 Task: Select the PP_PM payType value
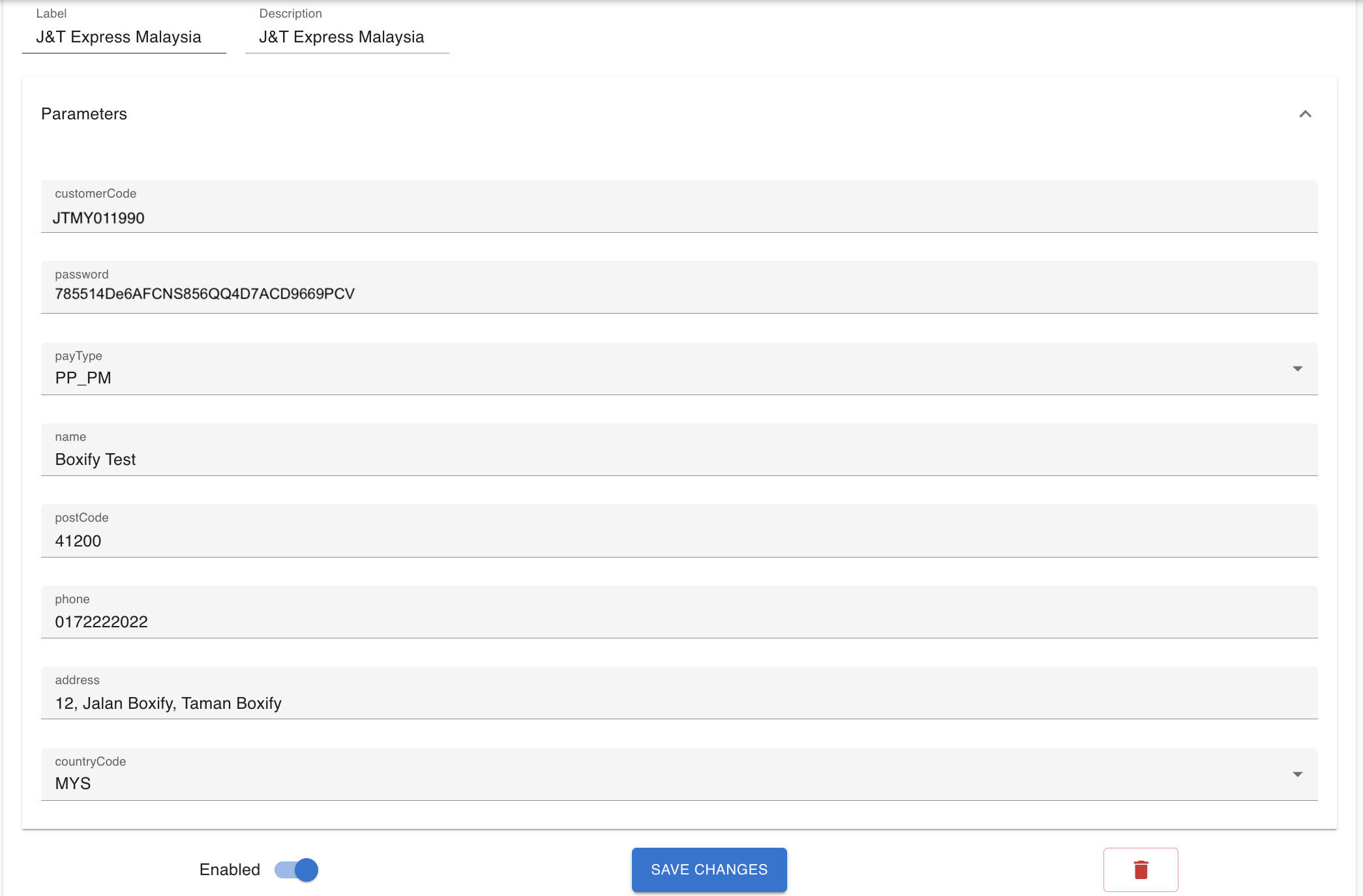pyautogui.click(x=83, y=378)
